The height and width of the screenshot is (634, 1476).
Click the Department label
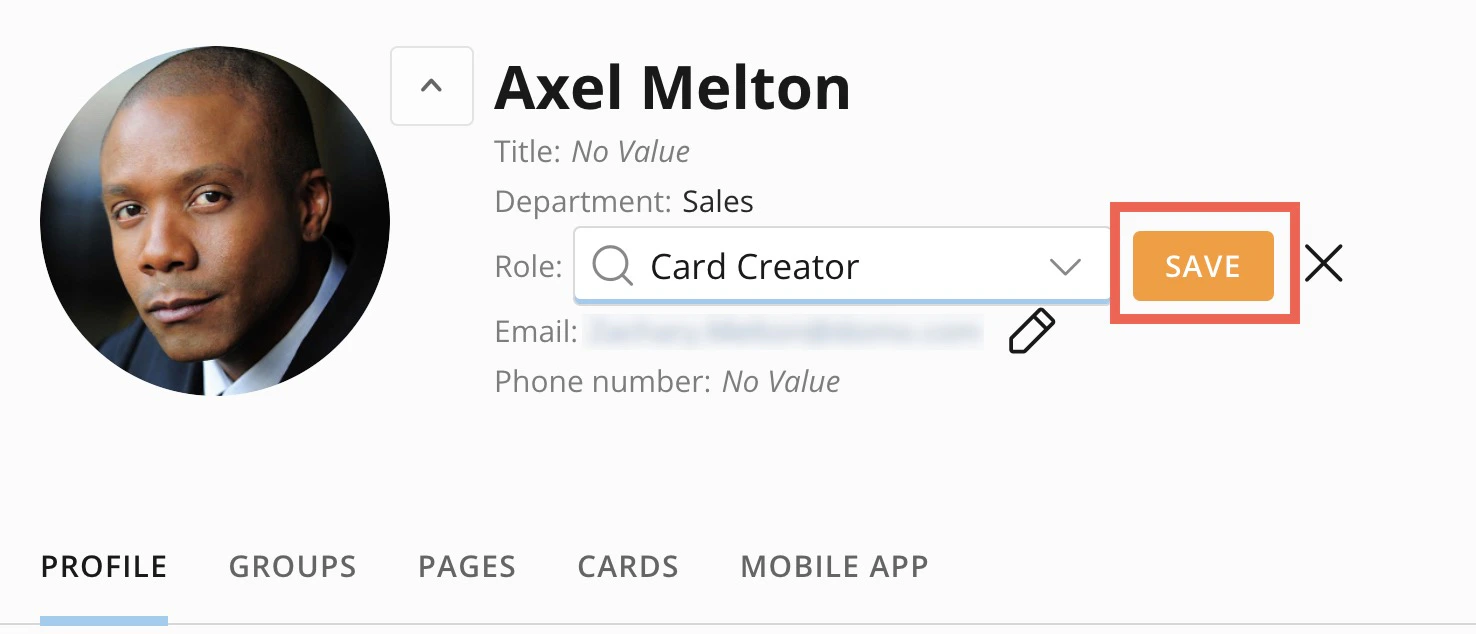(x=583, y=202)
